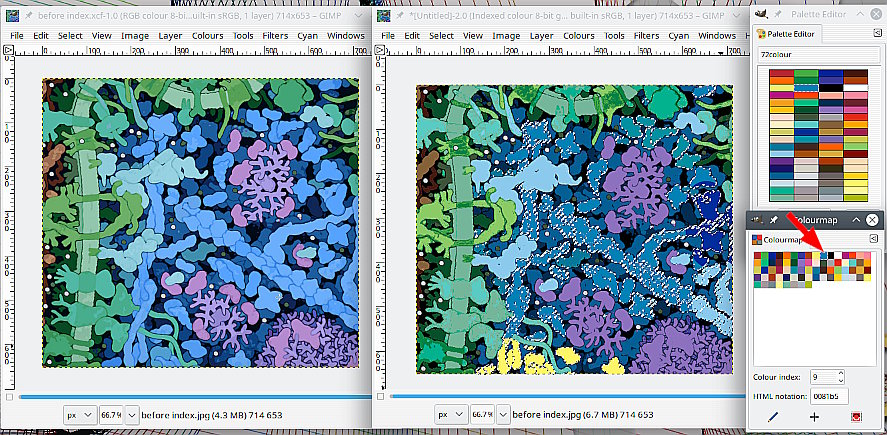887x435 pixels.
Task: Increase the Colour index stepper value
Action: [842, 375]
